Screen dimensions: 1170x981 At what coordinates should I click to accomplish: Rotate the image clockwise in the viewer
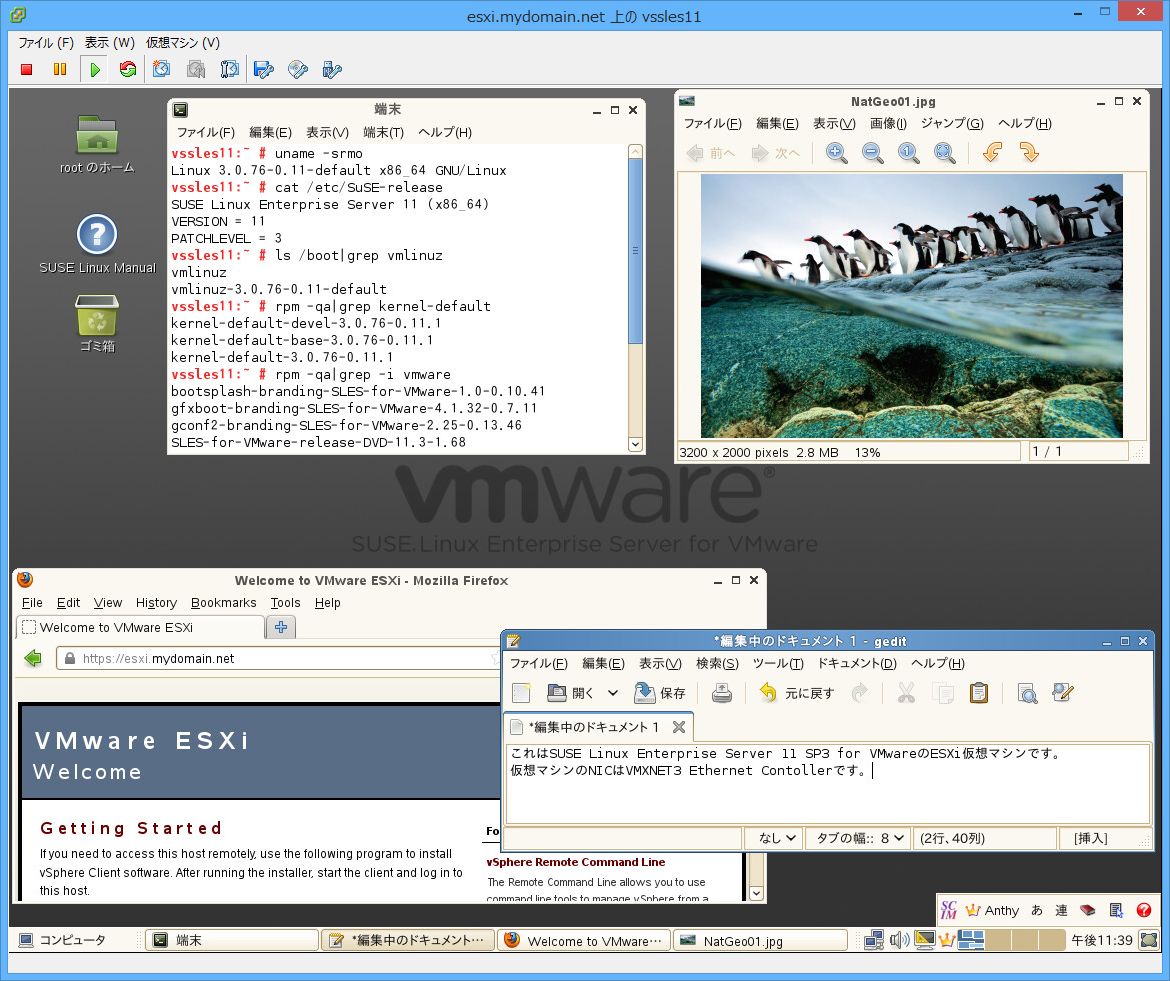(x=1029, y=153)
